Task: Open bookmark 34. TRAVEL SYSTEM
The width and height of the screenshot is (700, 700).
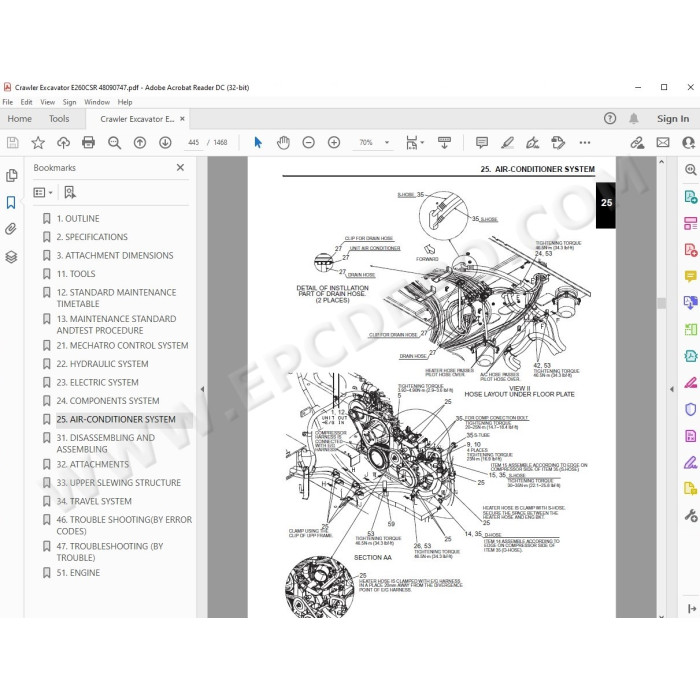Action: 94,501
